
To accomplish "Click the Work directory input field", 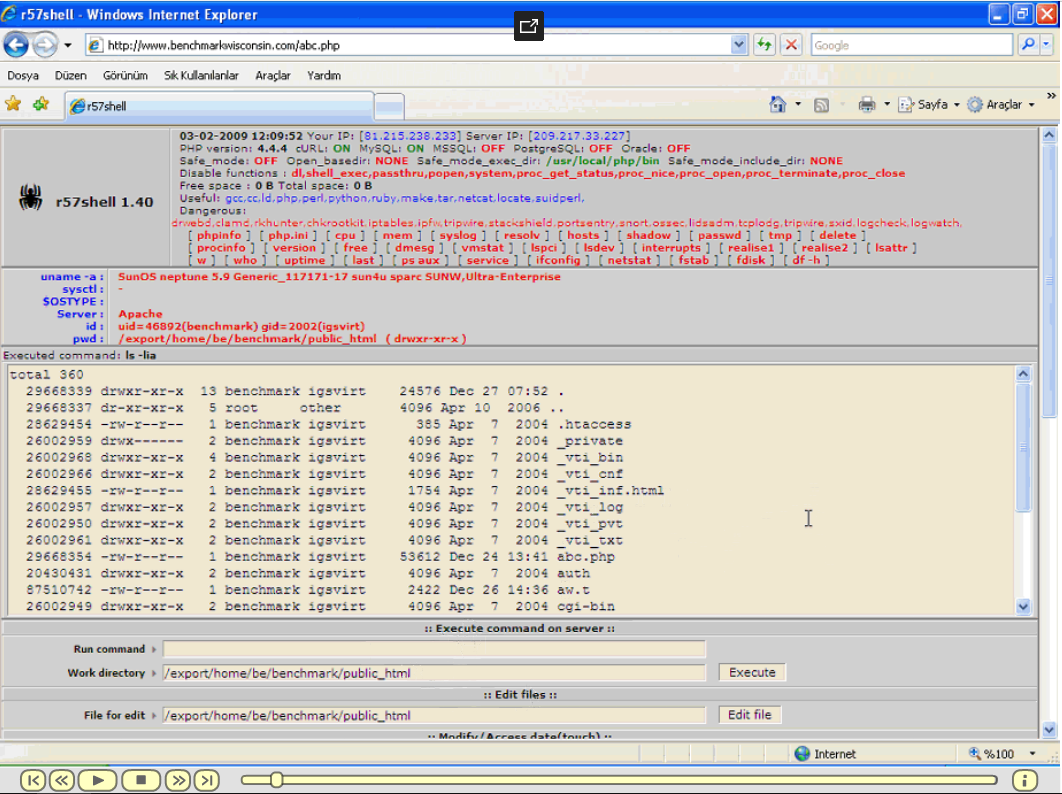I will 434,673.
